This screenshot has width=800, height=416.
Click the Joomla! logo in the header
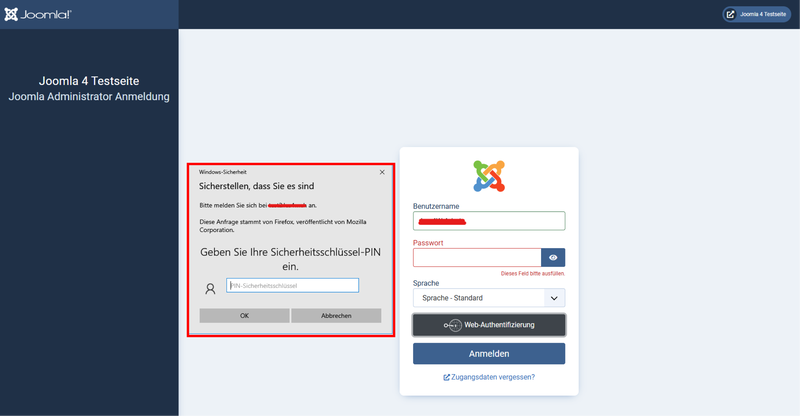[37, 14]
